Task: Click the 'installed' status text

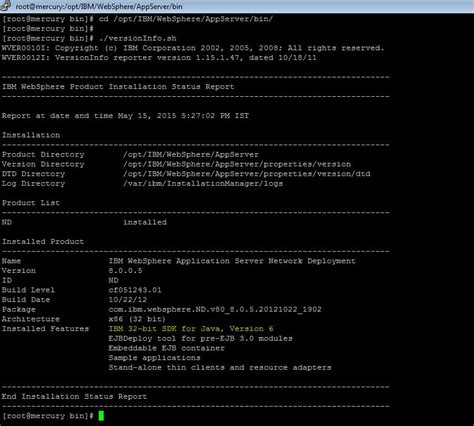Action: tap(145, 222)
